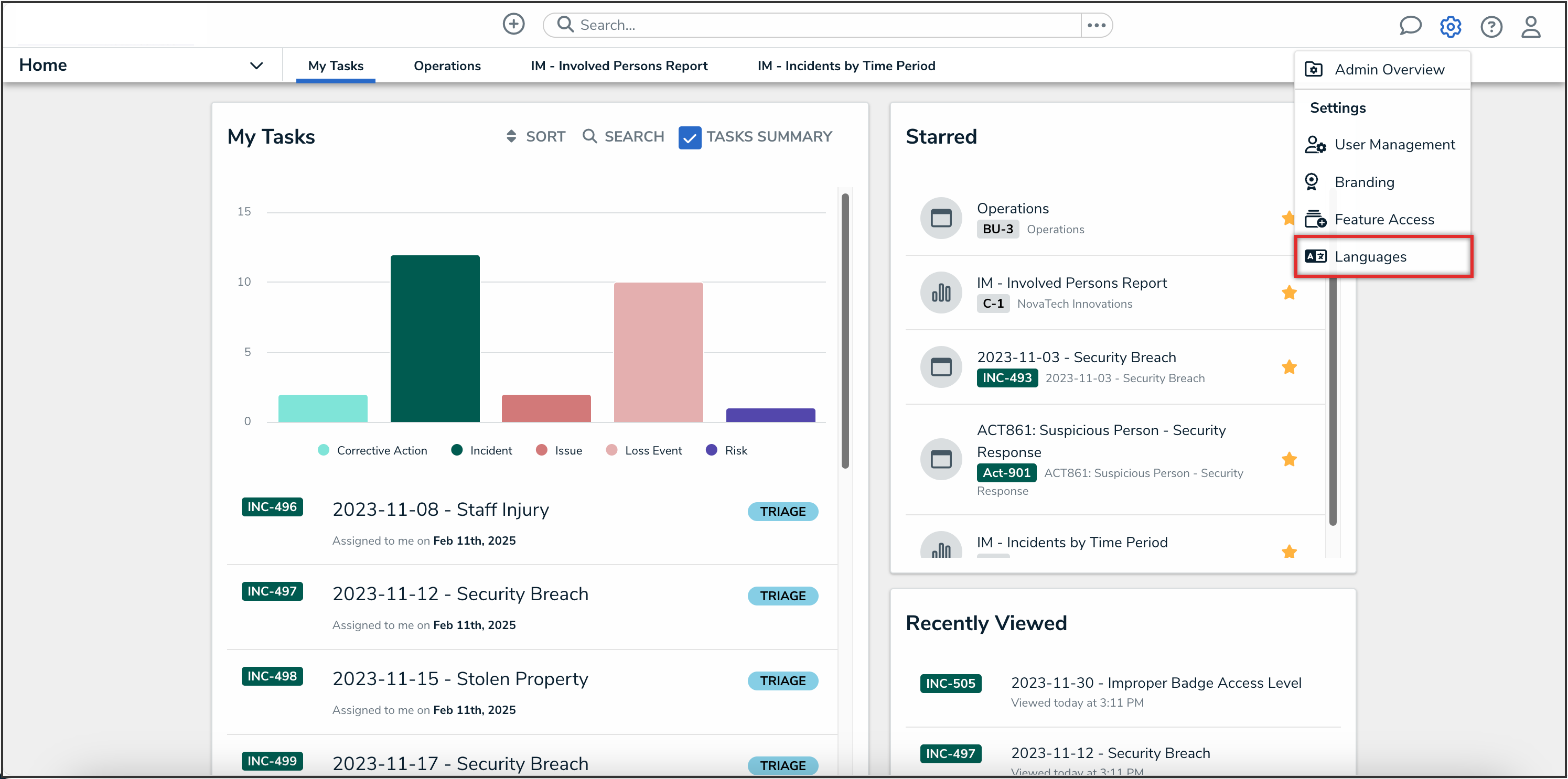Open the help question mark icon
The height and width of the screenshot is (779, 1568).
(1491, 26)
